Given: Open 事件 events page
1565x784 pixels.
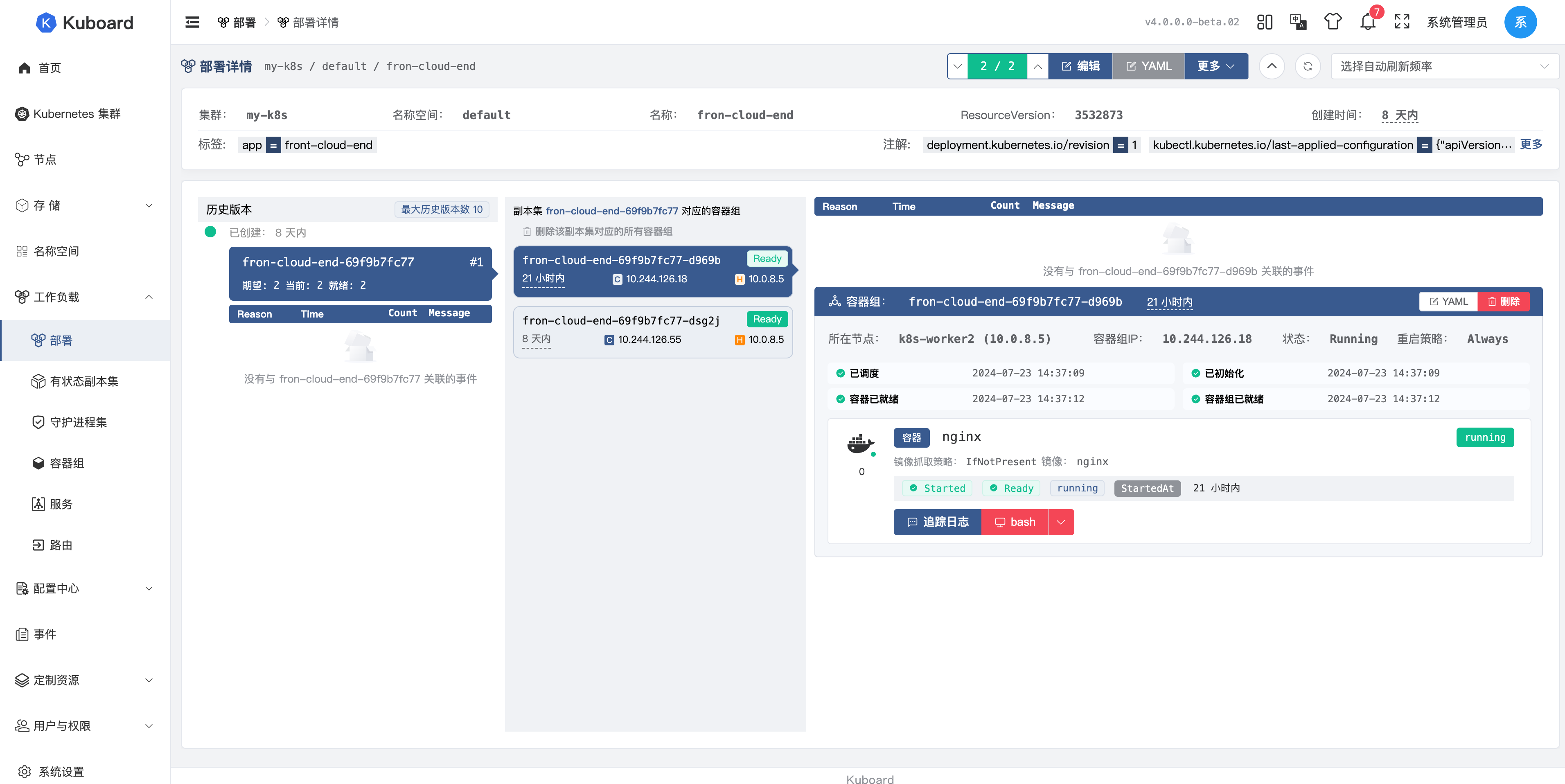Looking at the screenshot, I should (x=85, y=635).
